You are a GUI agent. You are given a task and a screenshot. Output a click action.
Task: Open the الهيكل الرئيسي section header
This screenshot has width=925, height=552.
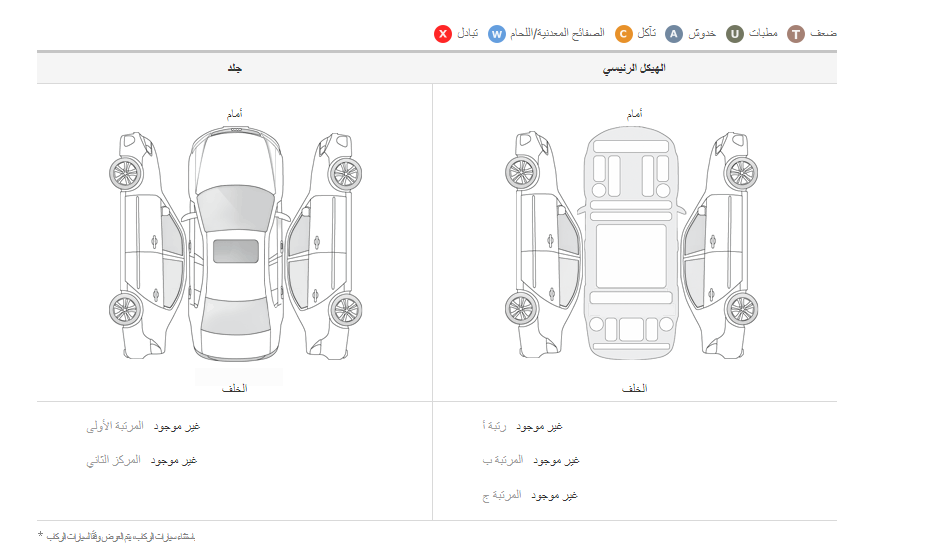point(634,68)
